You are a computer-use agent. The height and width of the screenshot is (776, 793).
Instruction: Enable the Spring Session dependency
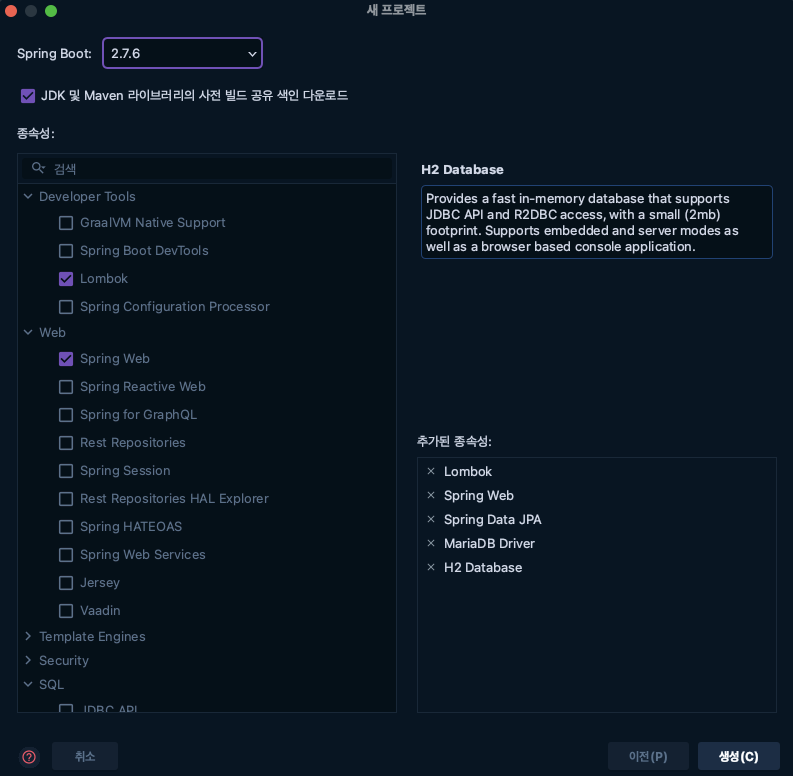click(66, 471)
